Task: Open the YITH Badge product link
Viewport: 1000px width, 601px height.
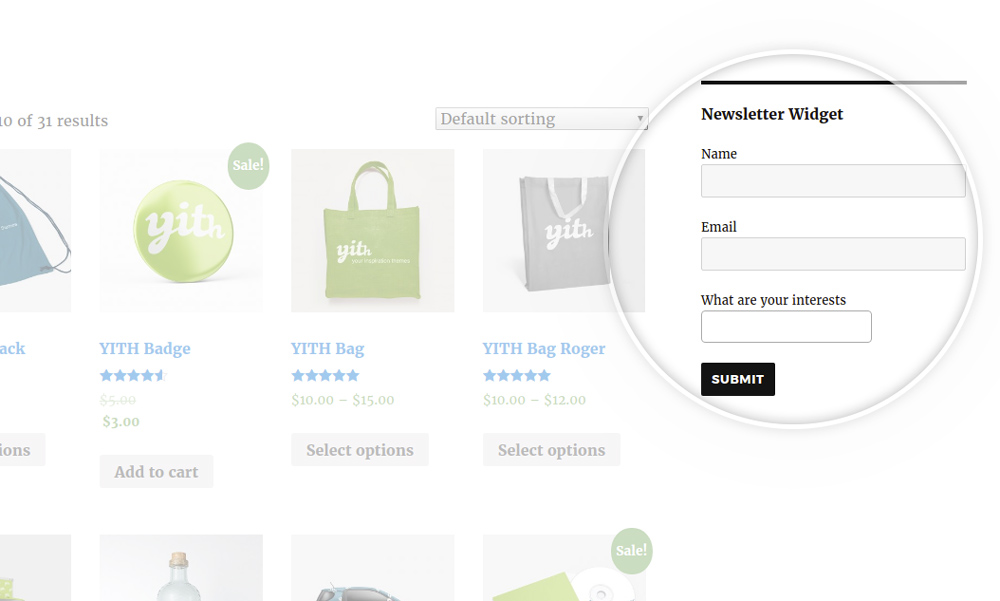Action: tap(145, 348)
